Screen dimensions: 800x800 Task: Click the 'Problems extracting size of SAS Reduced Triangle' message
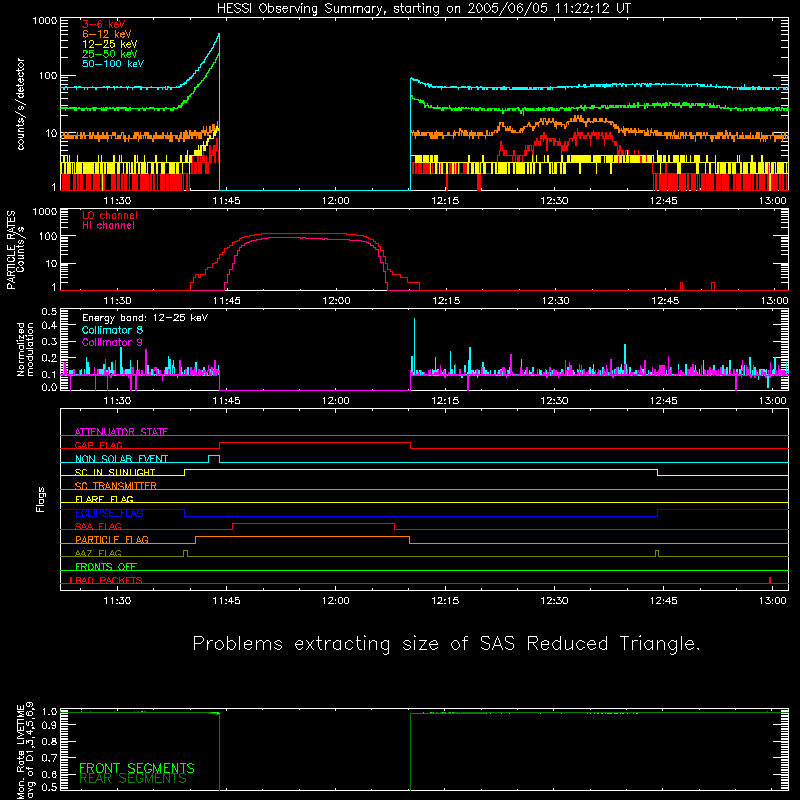446,644
